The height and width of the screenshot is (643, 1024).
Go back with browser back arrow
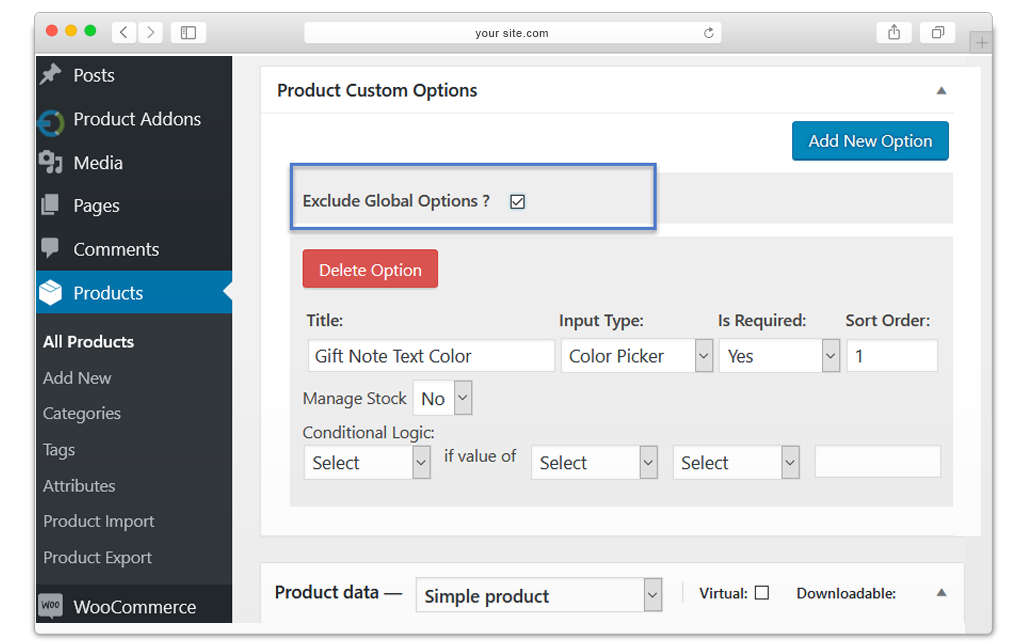pyautogui.click(x=123, y=32)
